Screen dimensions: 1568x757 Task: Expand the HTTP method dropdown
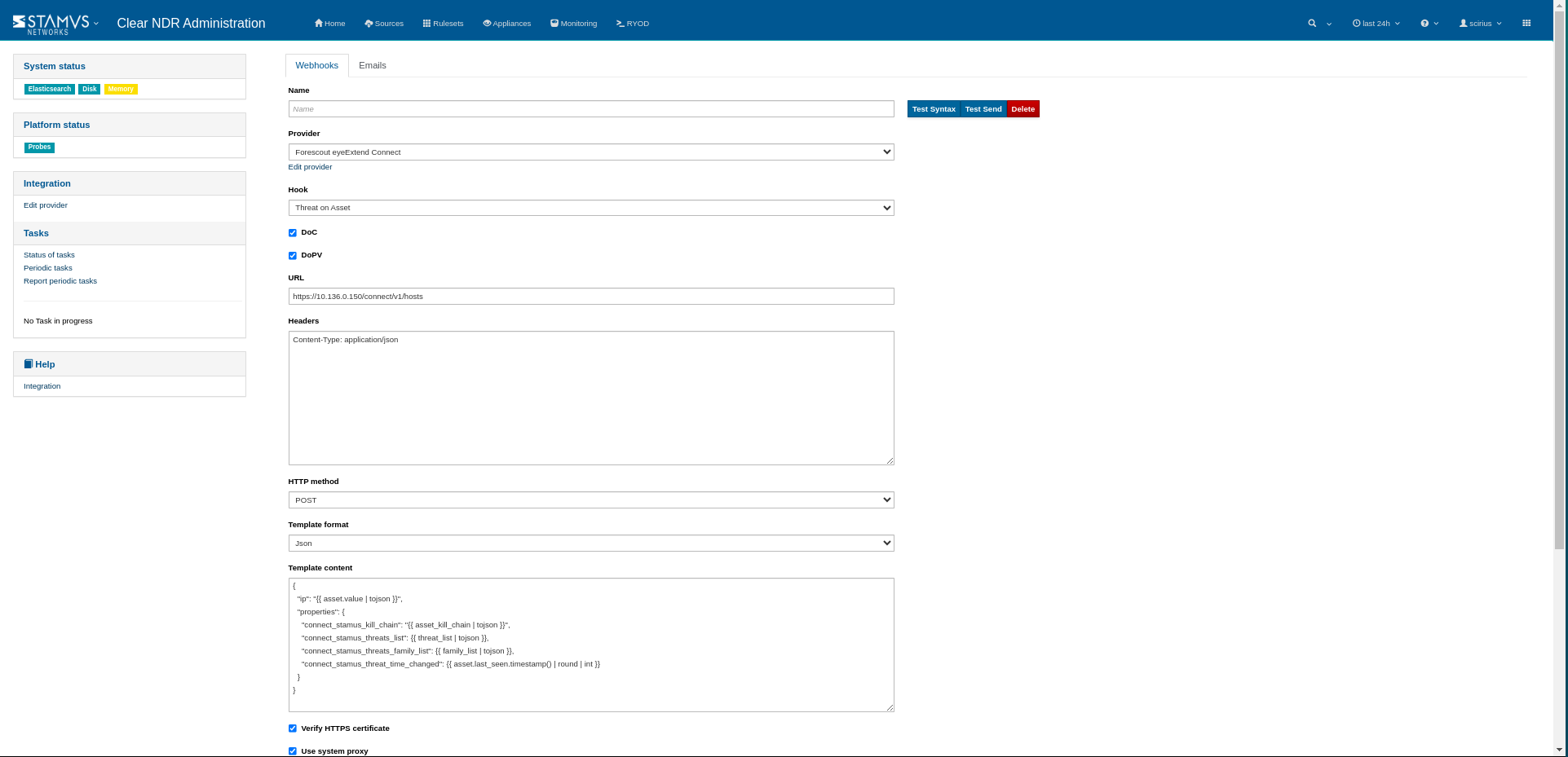tap(590, 500)
